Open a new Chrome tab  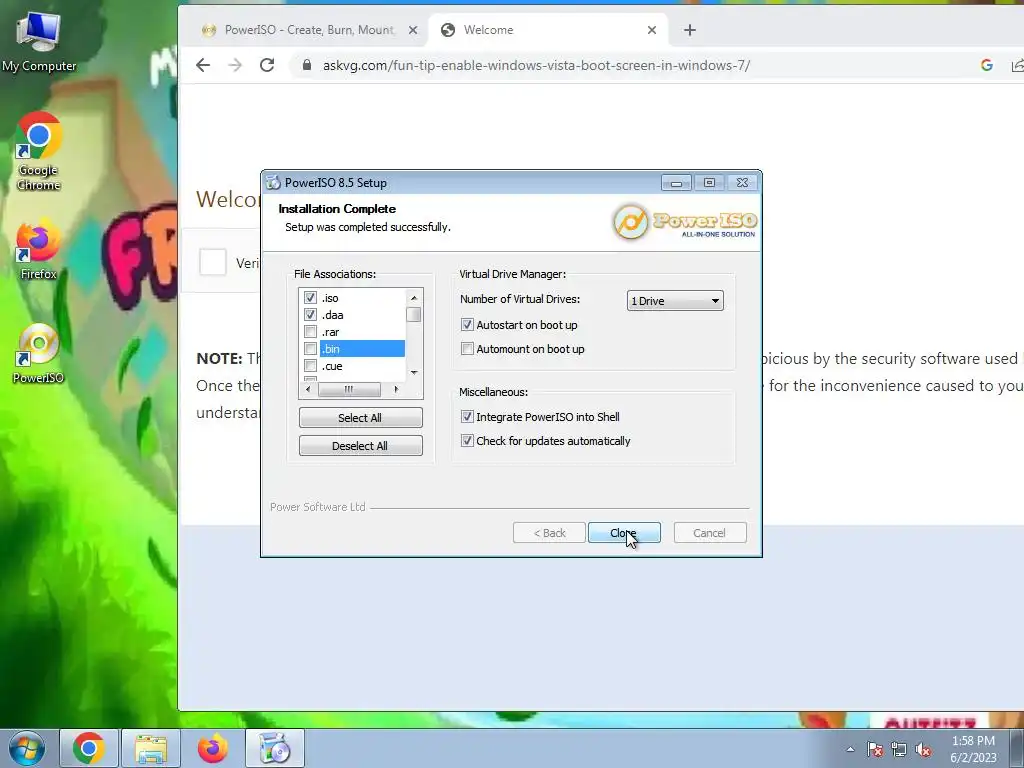click(690, 30)
